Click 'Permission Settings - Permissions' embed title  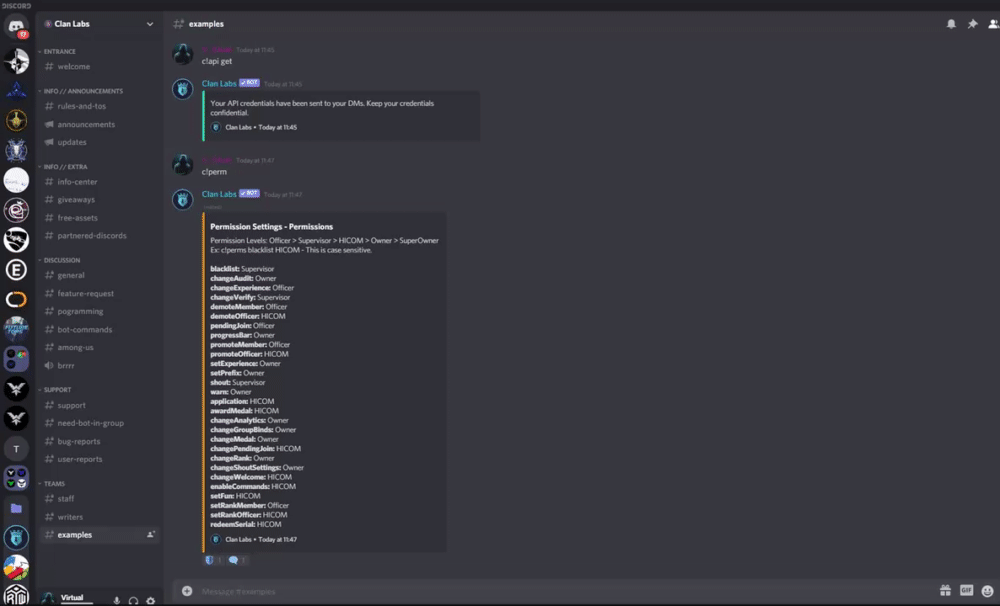(x=272, y=226)
